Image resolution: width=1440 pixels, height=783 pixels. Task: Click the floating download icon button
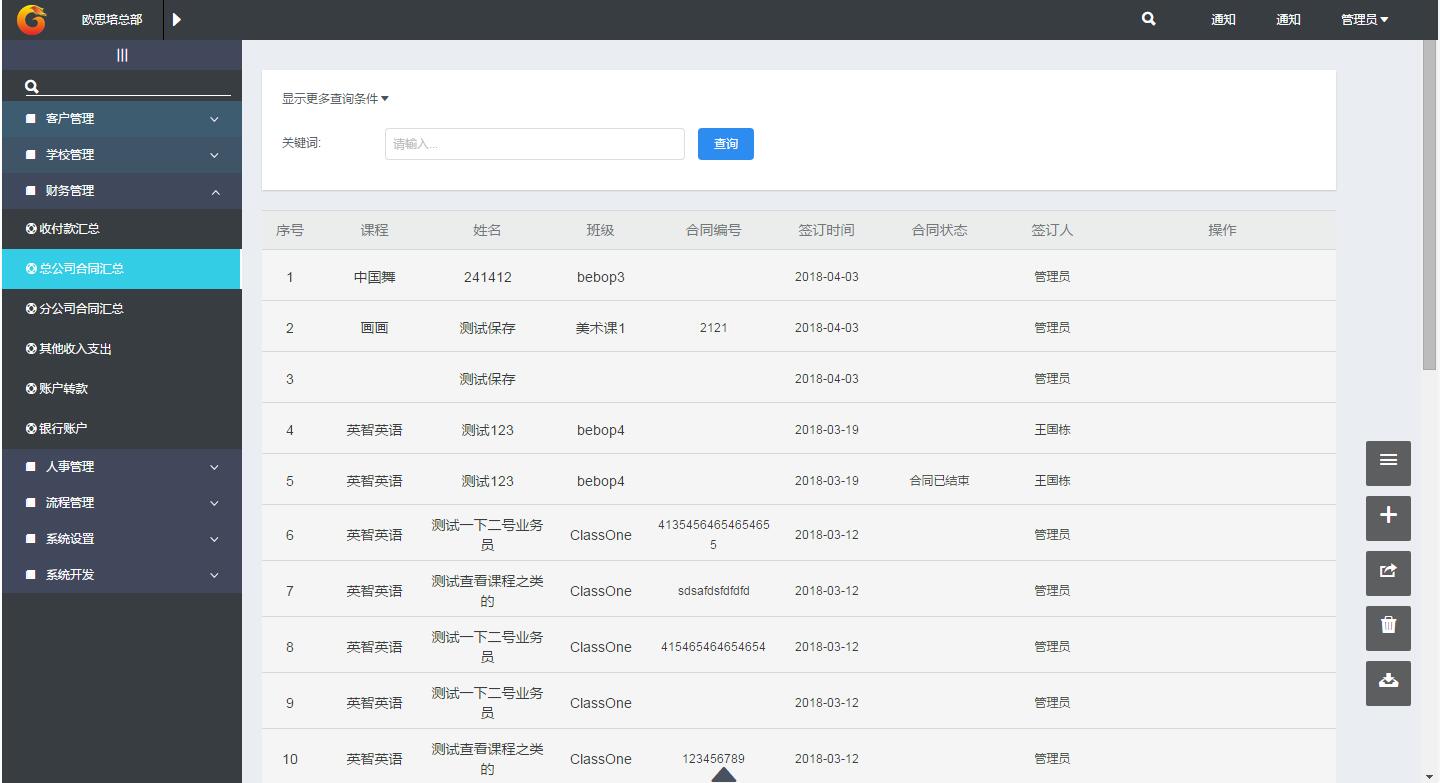point(1388,681)
